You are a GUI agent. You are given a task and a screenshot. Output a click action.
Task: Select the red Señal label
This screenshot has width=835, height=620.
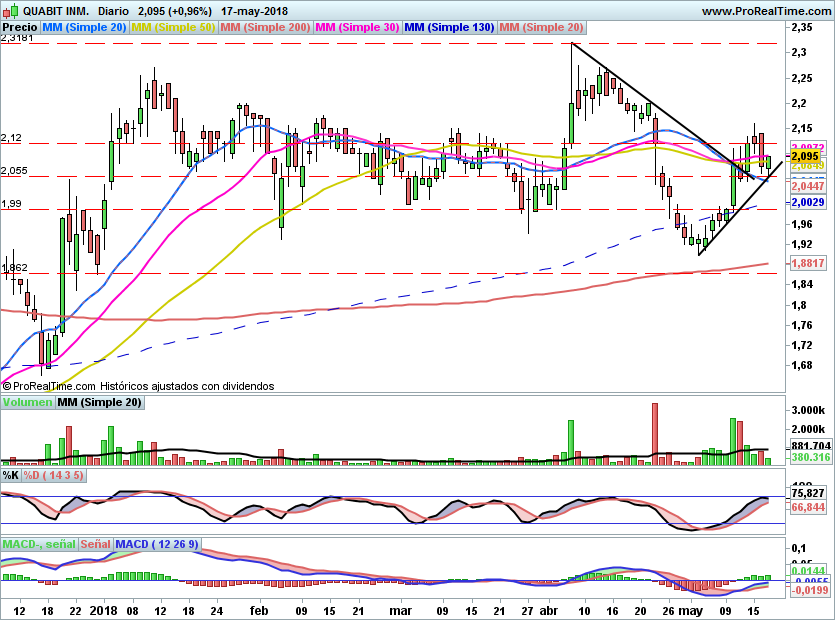click(95, 544)
